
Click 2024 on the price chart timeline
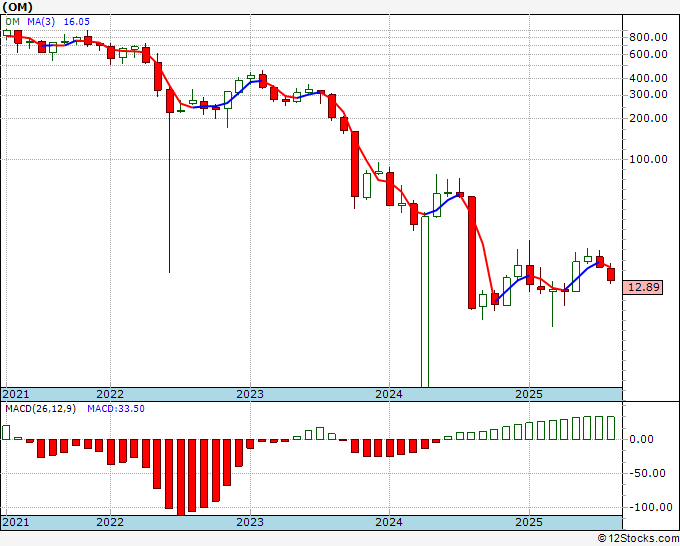389,394
